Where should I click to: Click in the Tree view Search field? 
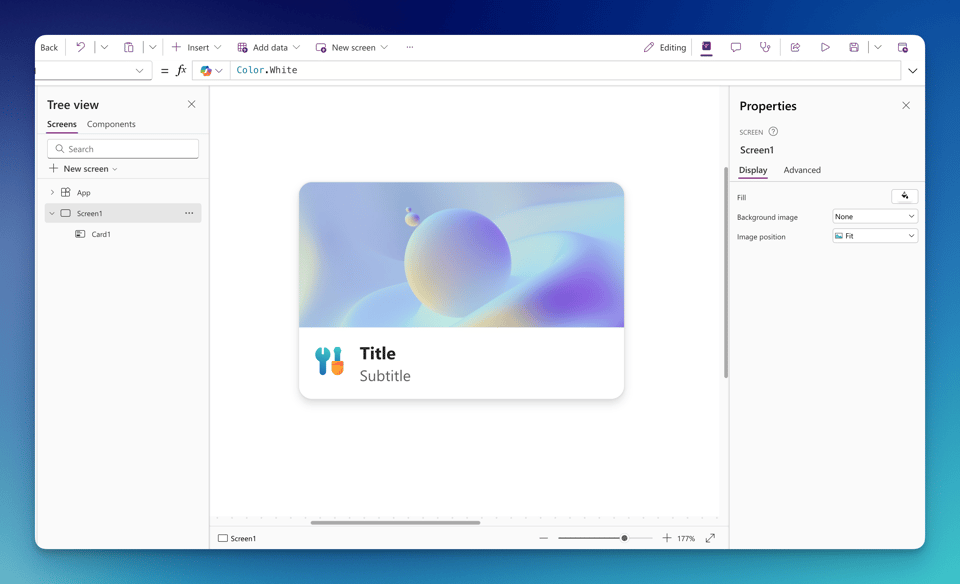pos(123,149)
